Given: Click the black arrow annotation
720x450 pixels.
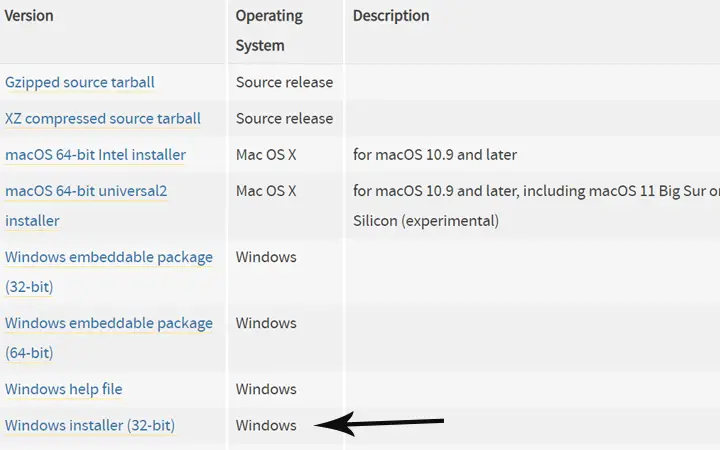Looking at the screenshot, I should point(379,423).
